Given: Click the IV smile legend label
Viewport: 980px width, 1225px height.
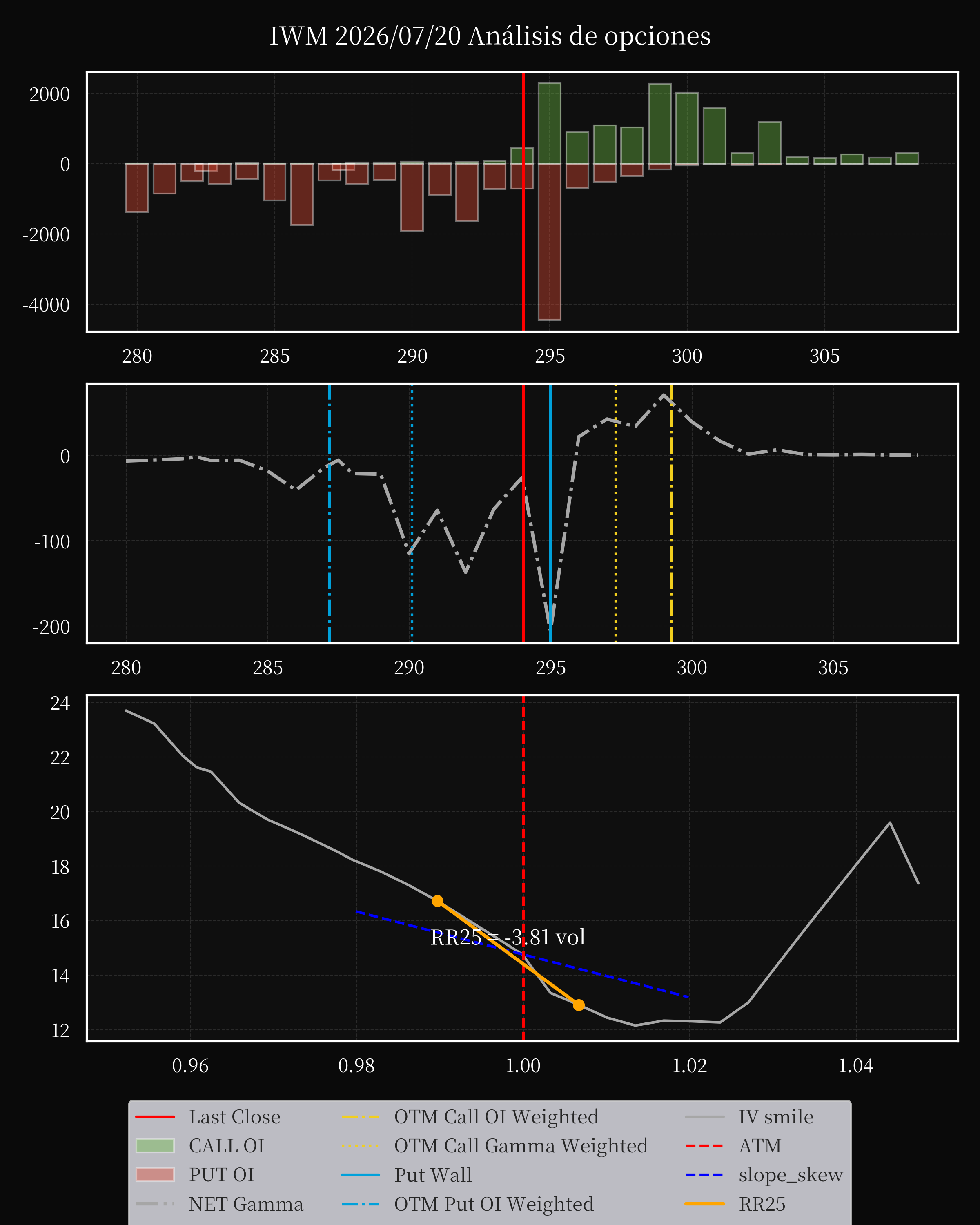Looking at the screenshot, I should pos(776,1117).
